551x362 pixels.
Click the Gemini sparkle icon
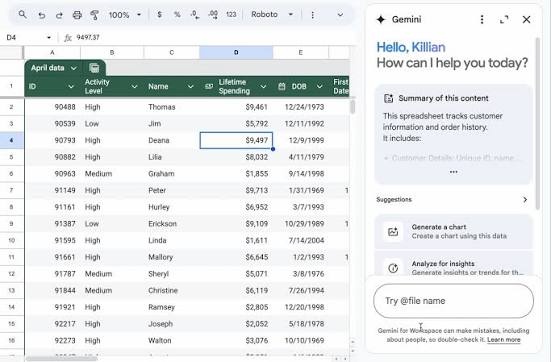pyautogui.click(x=381, y=19)
